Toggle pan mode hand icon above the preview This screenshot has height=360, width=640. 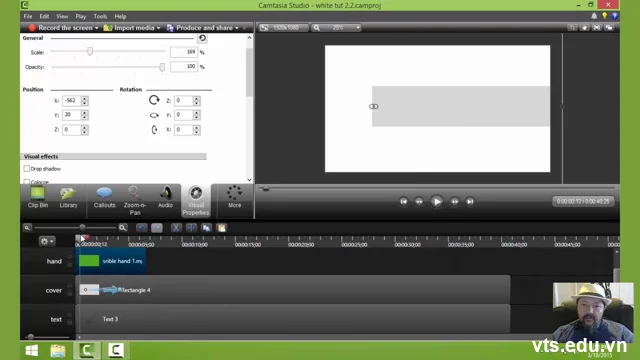585,27
